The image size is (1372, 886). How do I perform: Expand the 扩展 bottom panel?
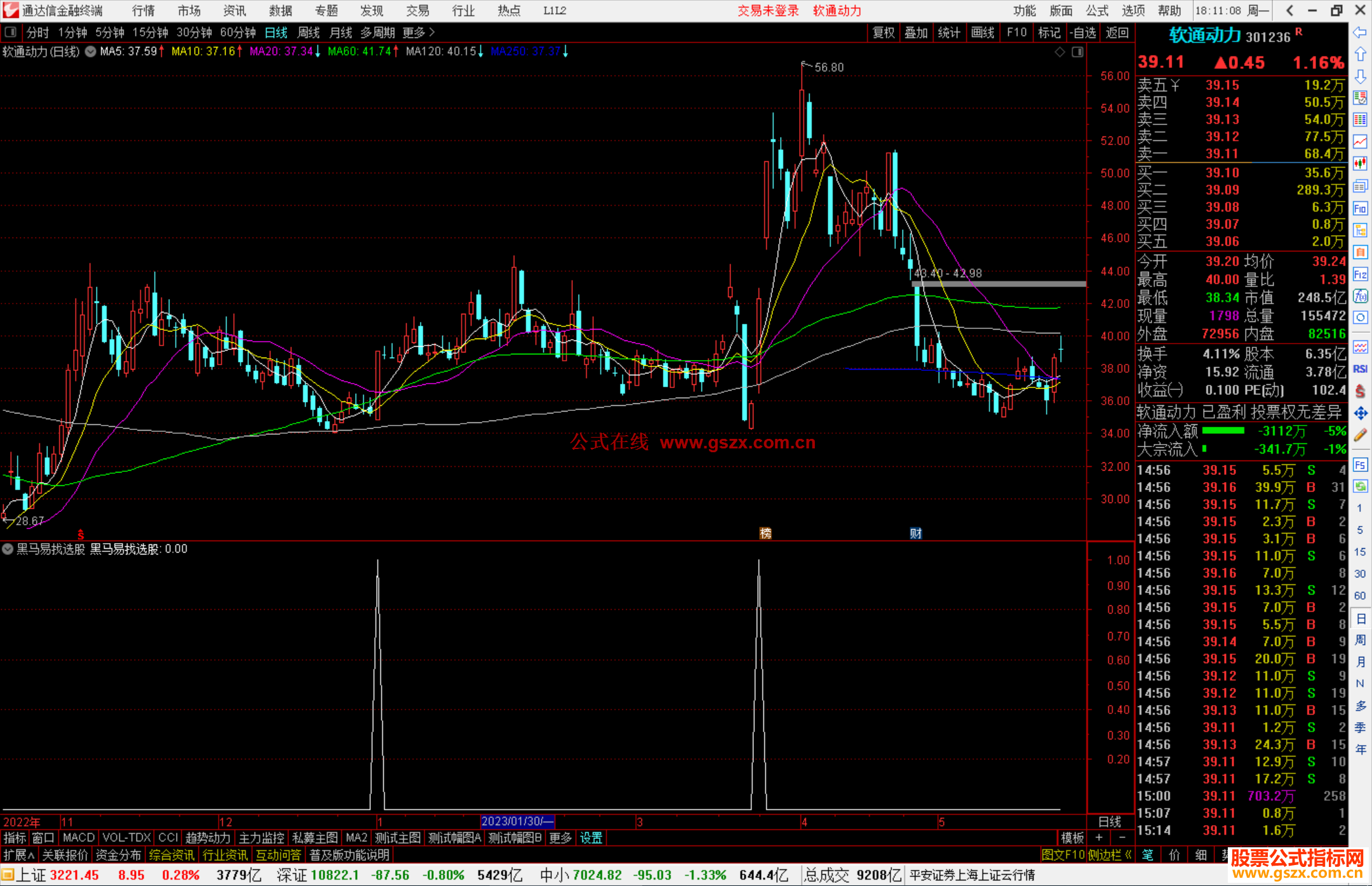point(18,855)
